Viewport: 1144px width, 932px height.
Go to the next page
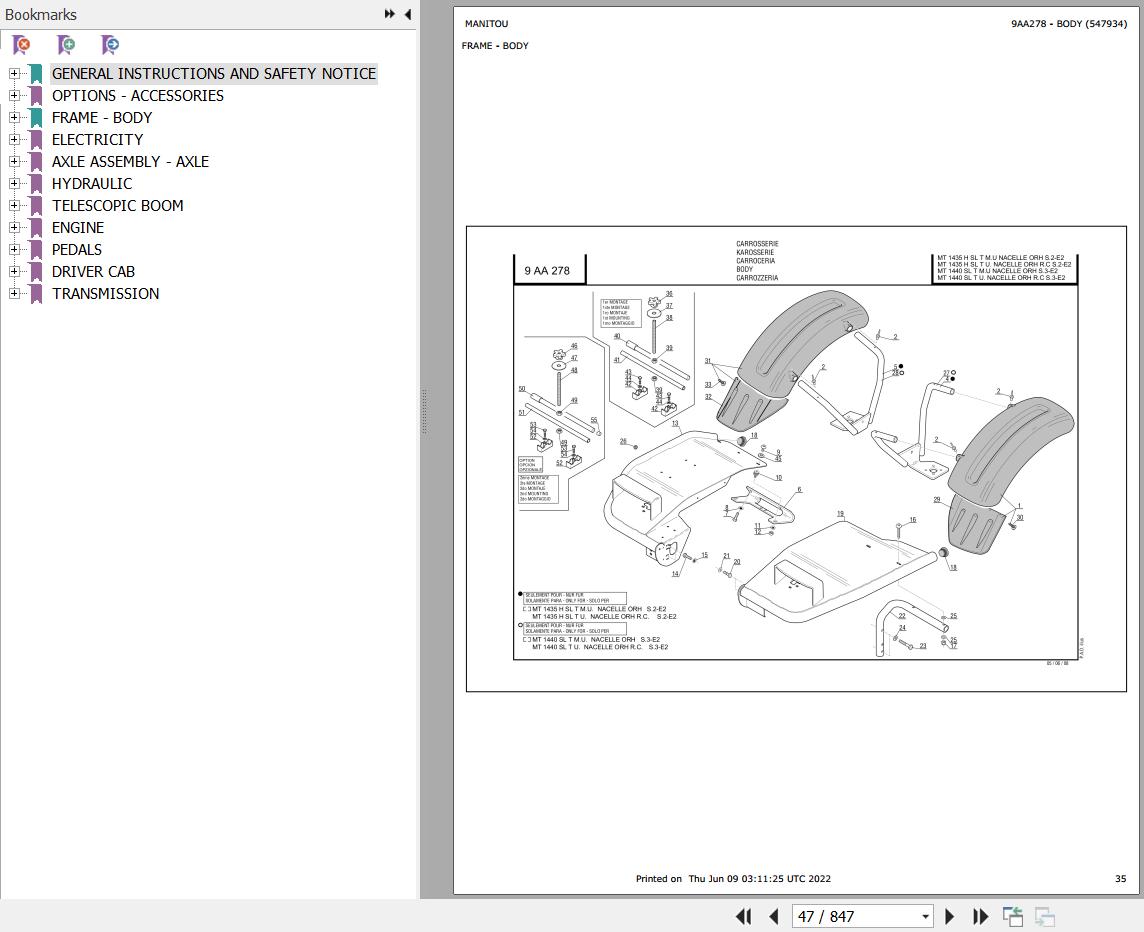(949, 916)
